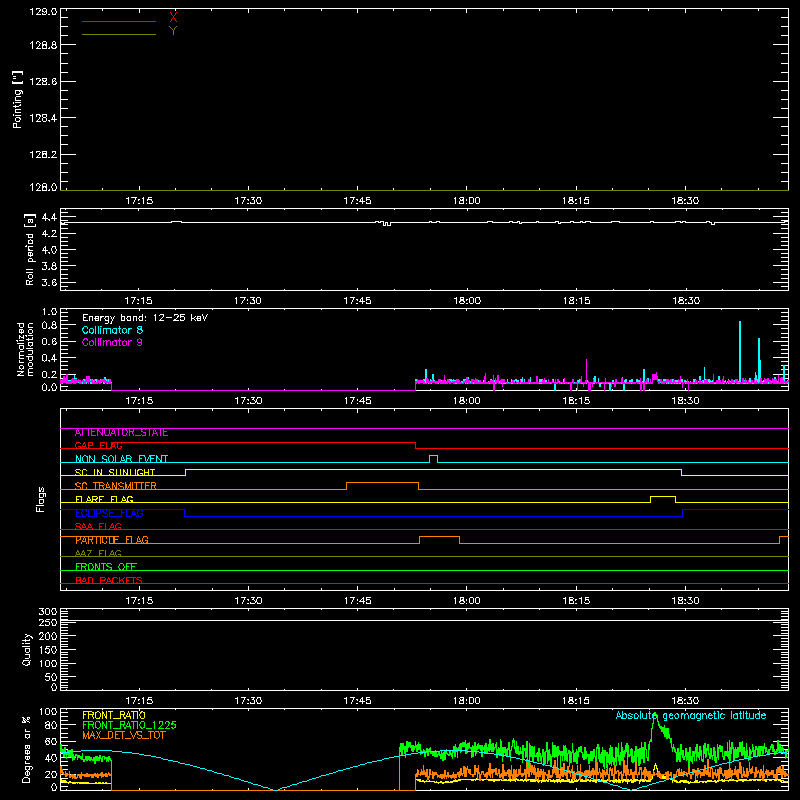
Task: Click the Quality axis title
Action: (x=27, y=649)
